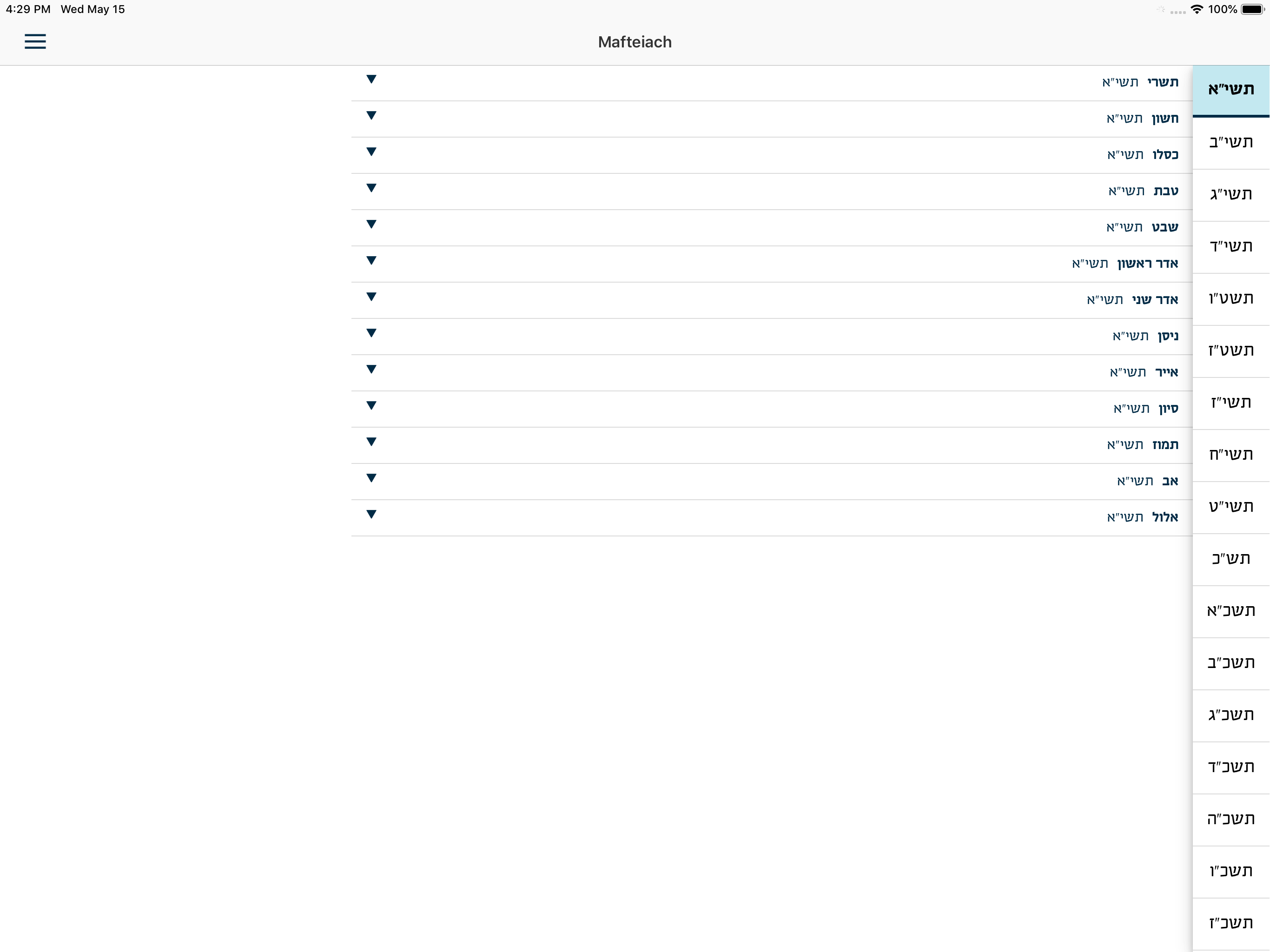Click the תמוז month label
Image resolution: width=1270 pixels, height=952 pixels.
pyautogui.click(x=1165, y=444)
